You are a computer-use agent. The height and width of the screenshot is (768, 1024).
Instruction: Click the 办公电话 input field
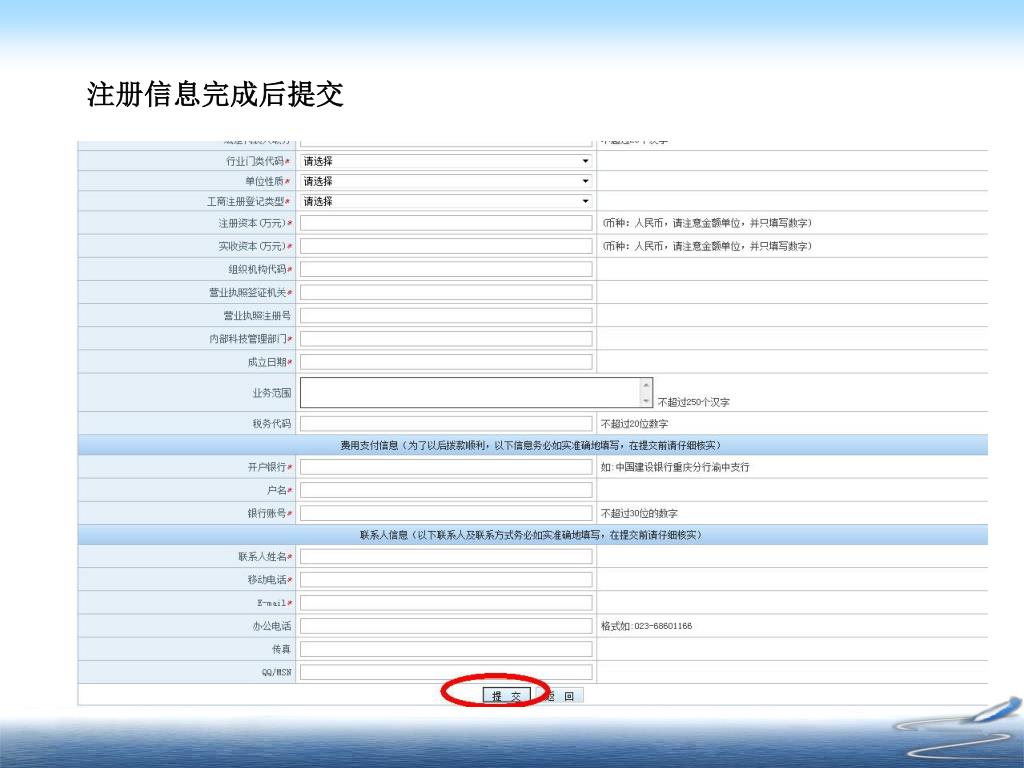point(446,626)
